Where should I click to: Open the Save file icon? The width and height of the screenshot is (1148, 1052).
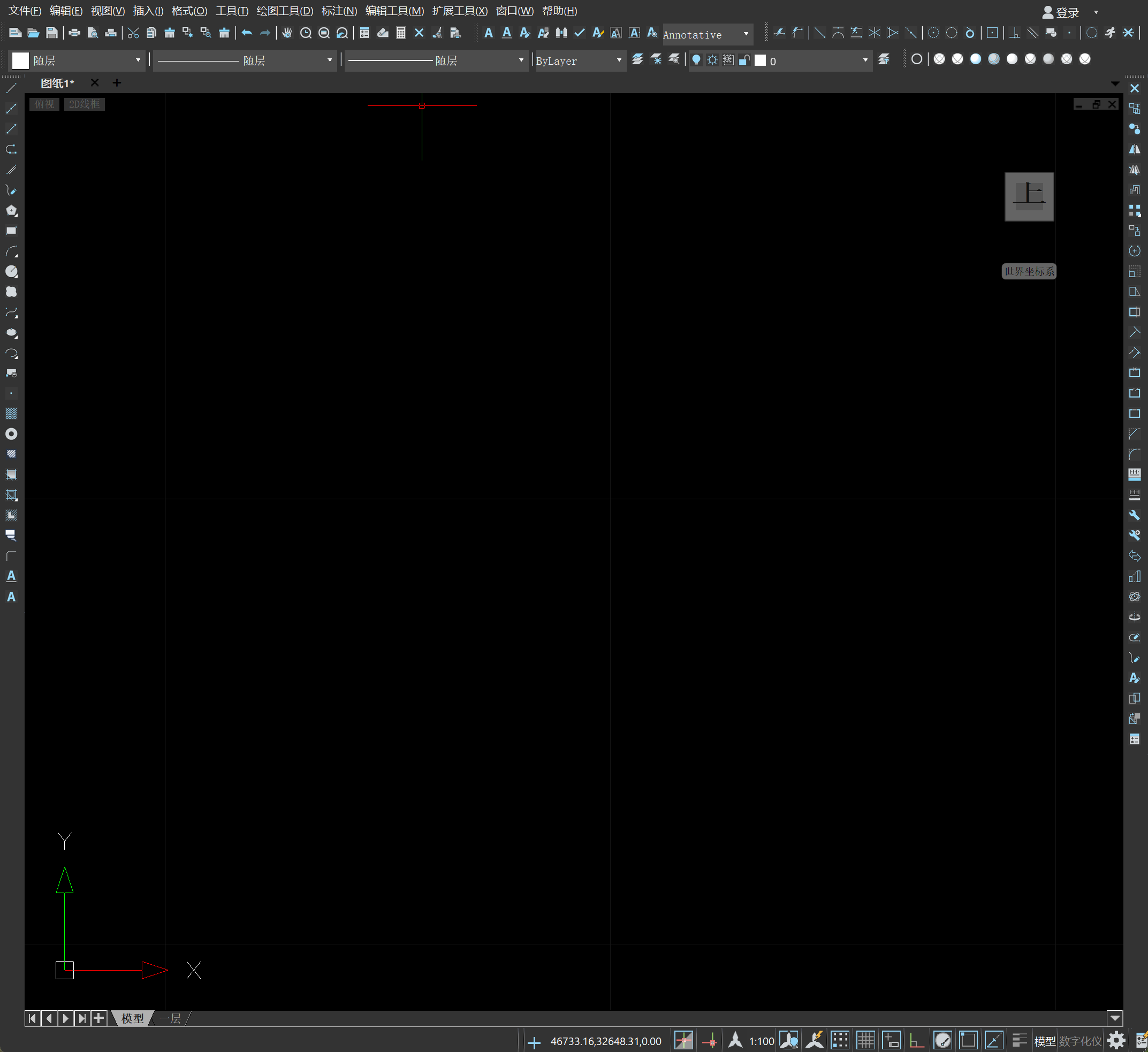(x=52, y=33)
